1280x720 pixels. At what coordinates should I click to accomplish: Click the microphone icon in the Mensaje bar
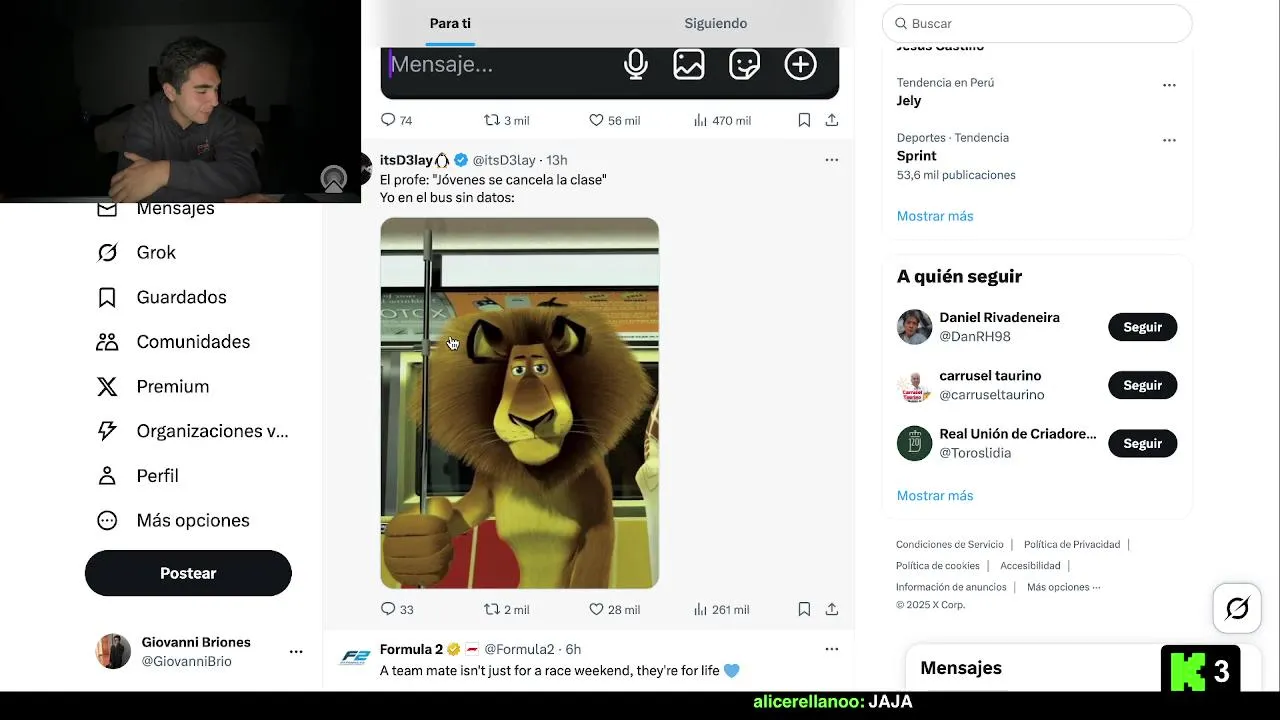click(635, 65)
